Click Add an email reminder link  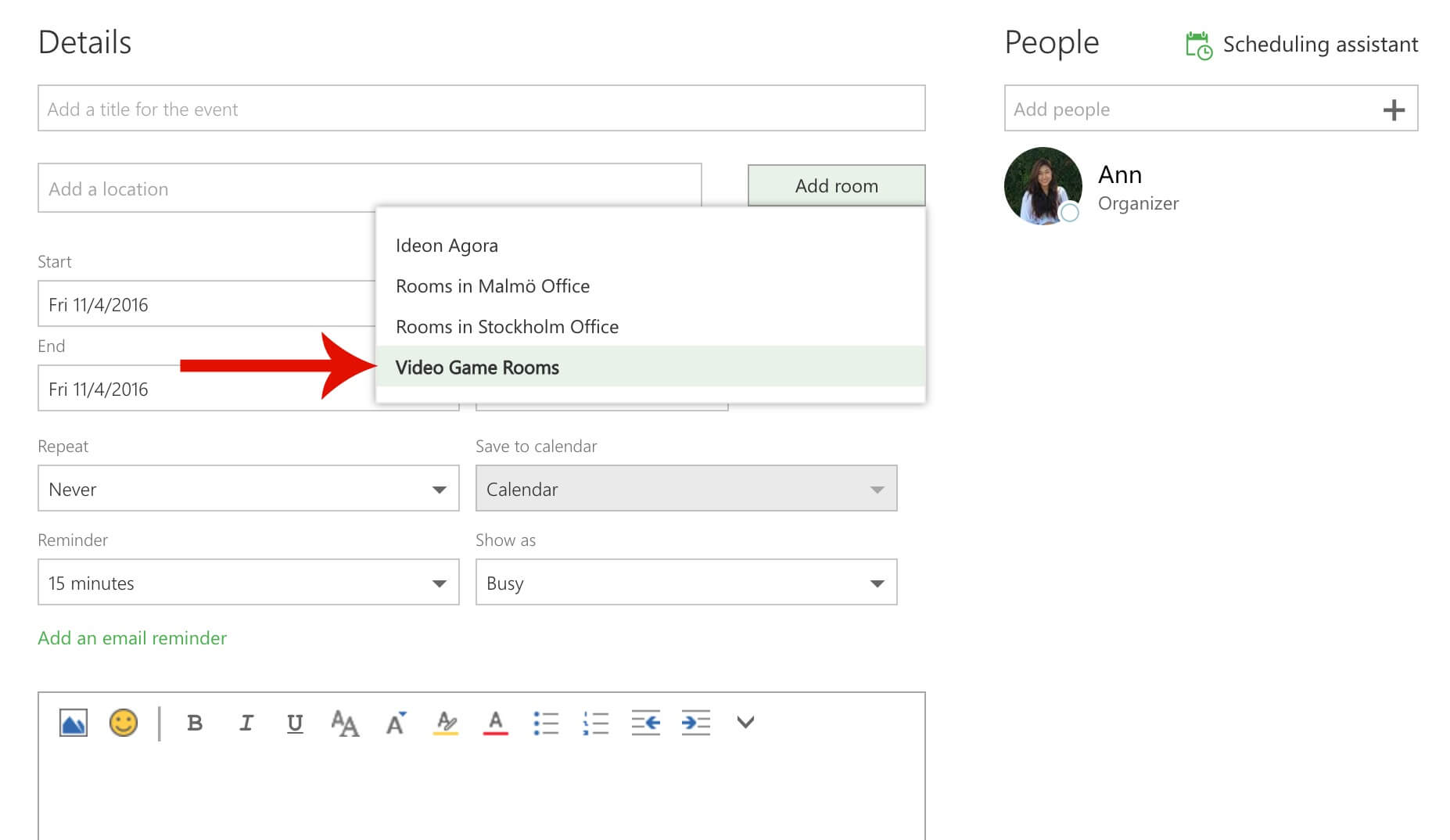click(x=131, y=638)
